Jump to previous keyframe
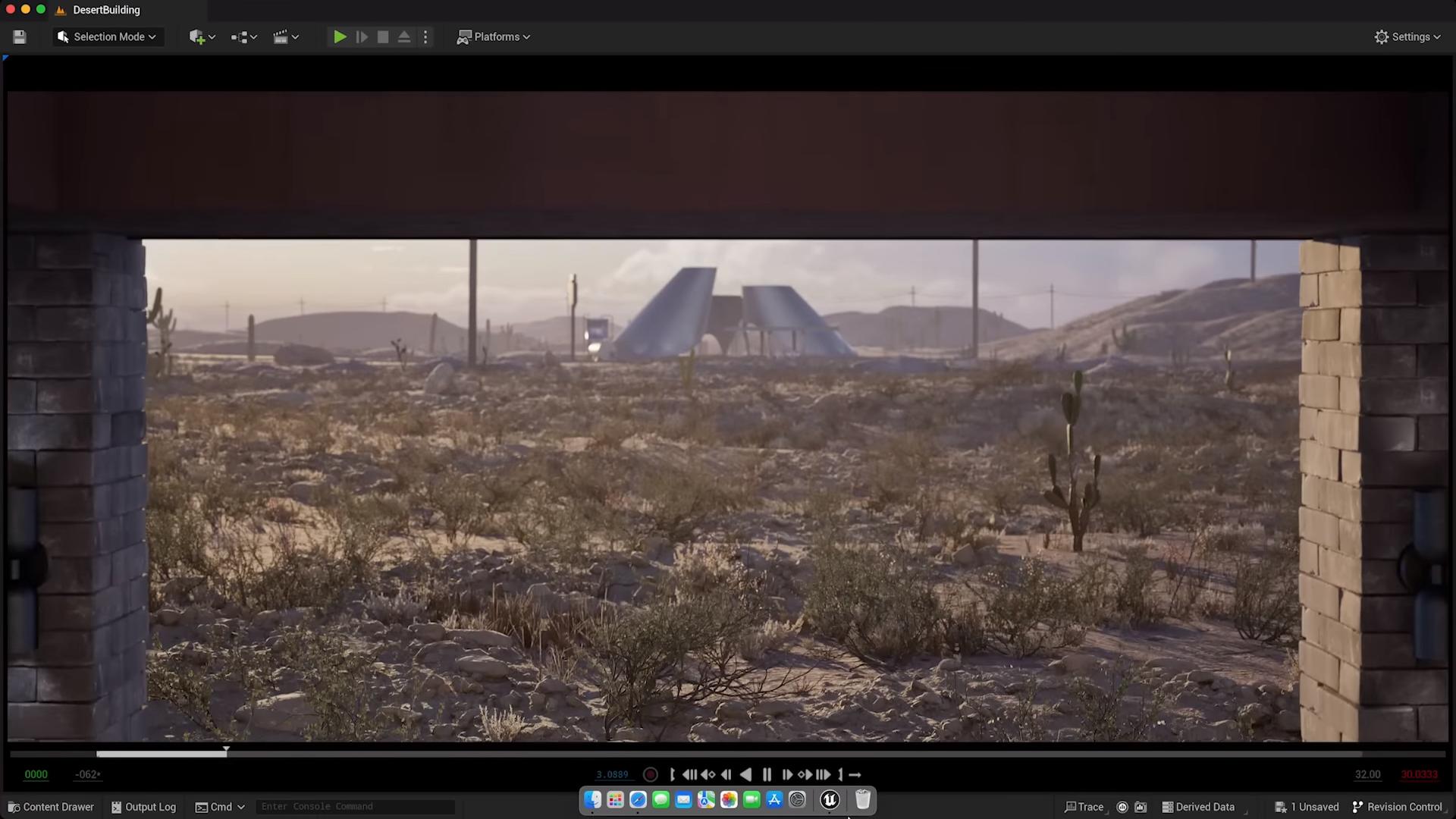The height and width of the screenshot is (819, 1456). click(708, 774)
